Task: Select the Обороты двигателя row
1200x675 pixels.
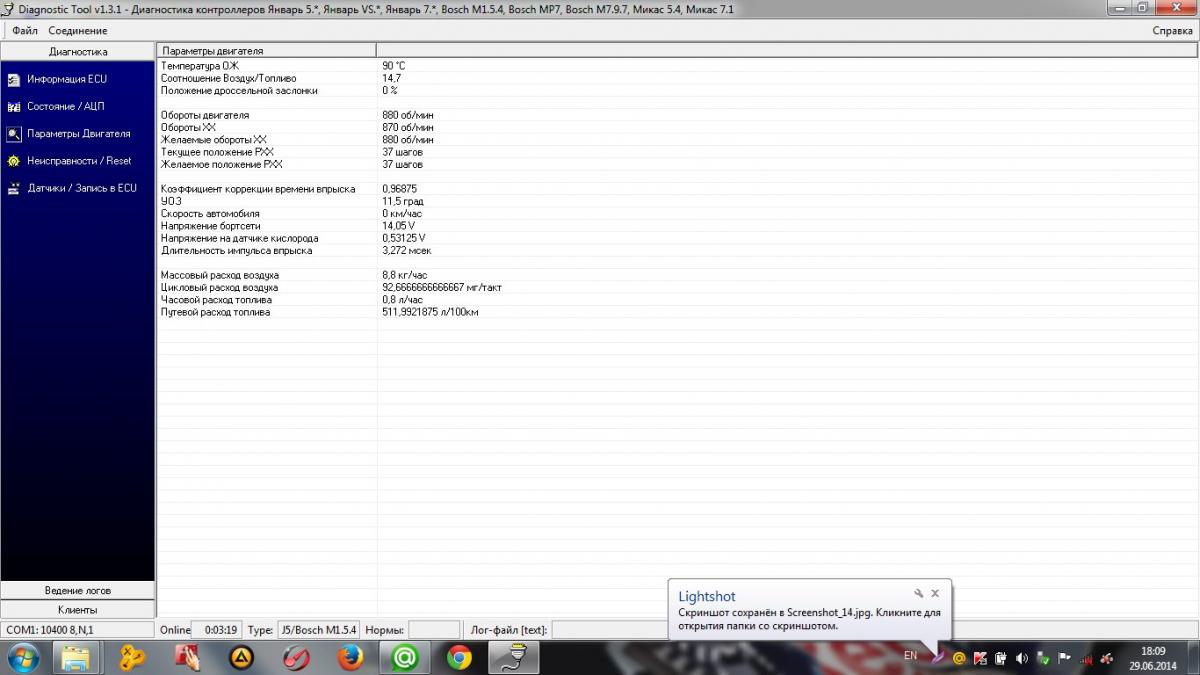Action: (678, 115)
